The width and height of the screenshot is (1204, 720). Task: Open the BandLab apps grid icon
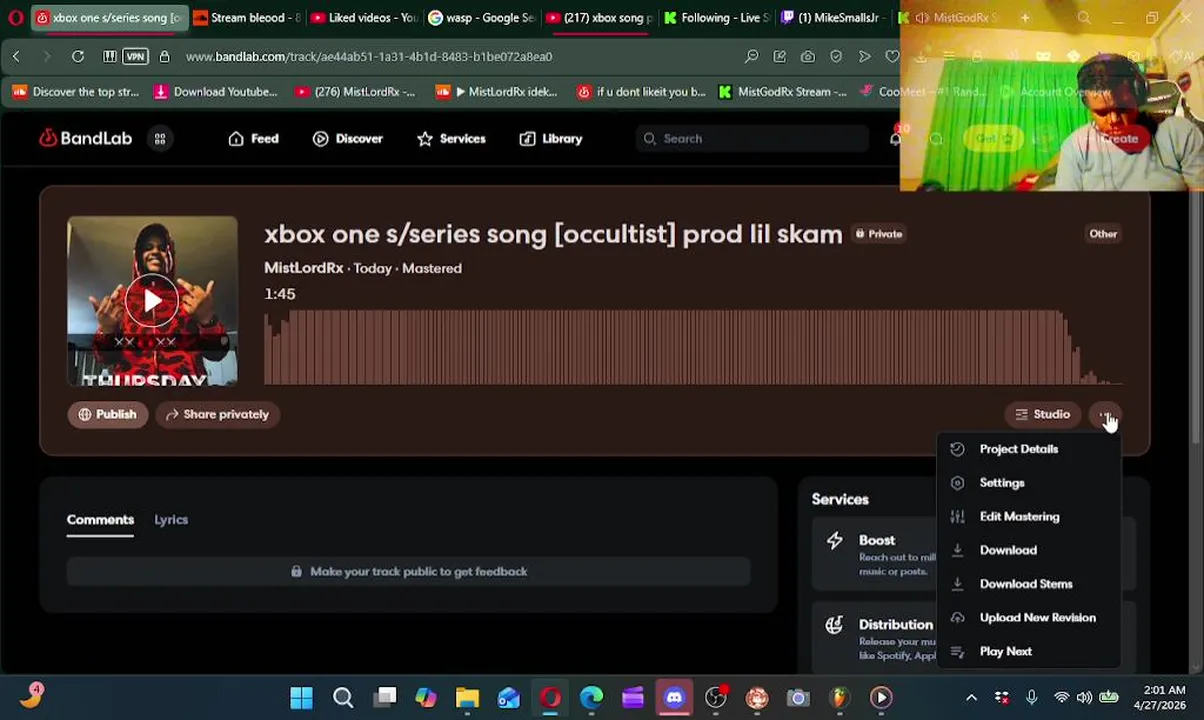coord(160,139)
